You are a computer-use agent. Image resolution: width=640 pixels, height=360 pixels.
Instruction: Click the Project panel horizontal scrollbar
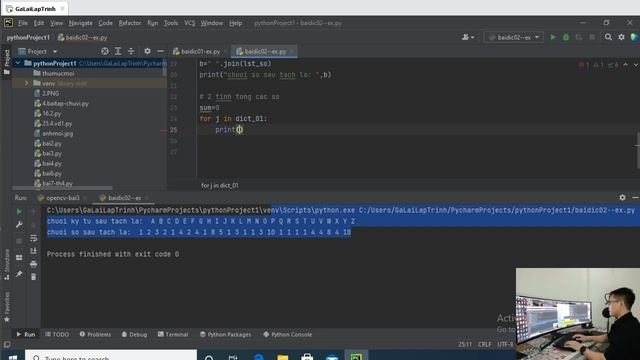click(x=62, y=188)
